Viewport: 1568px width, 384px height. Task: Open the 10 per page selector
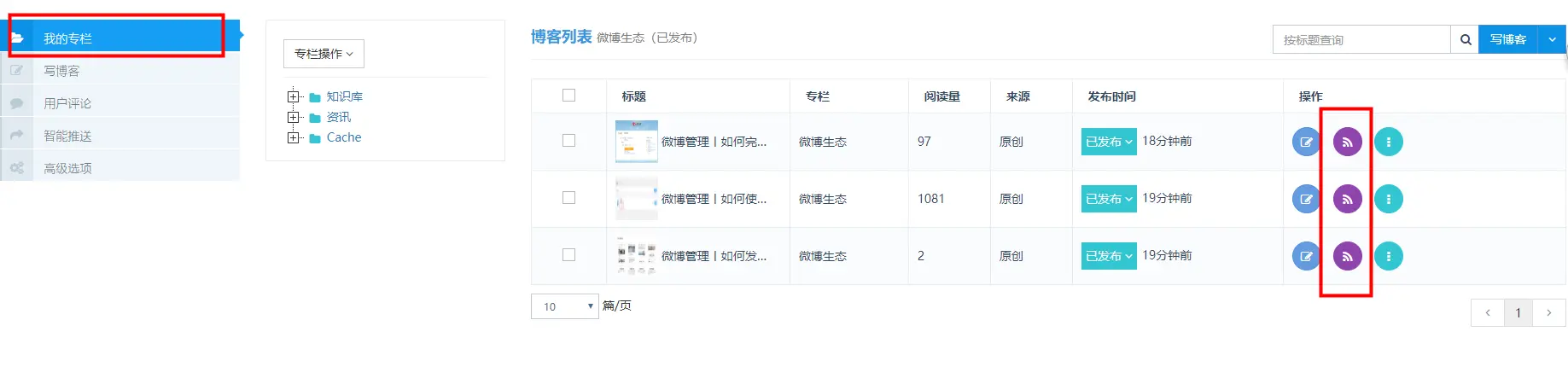(564, 306)
